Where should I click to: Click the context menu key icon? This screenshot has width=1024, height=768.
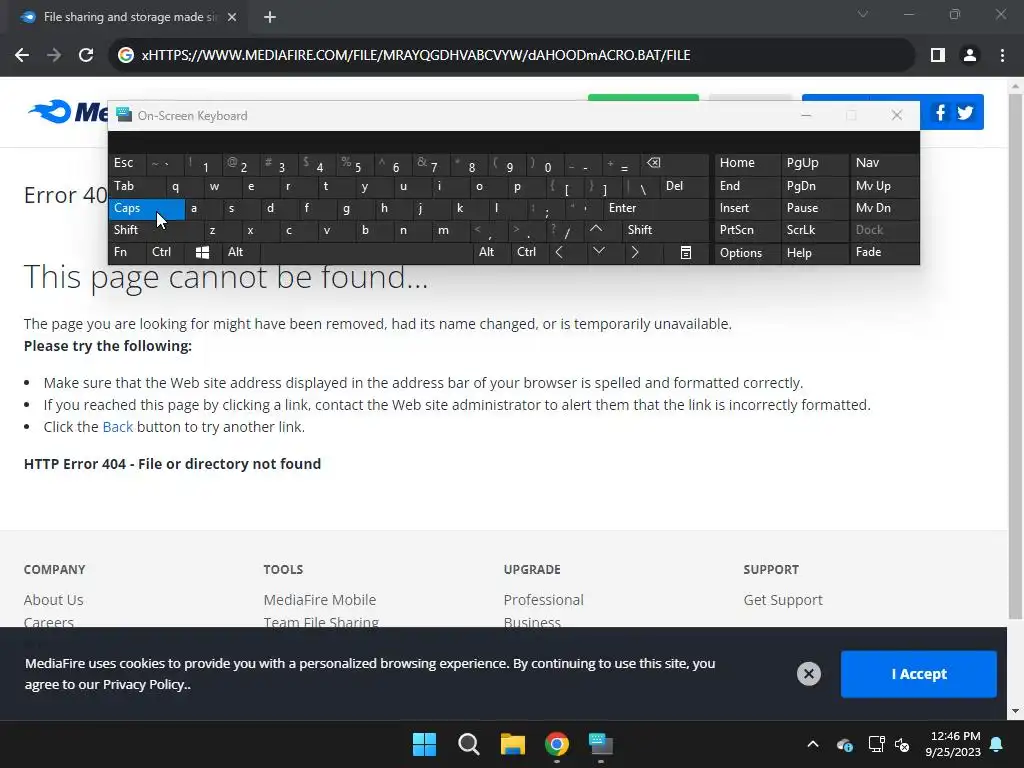click(686, 252)
